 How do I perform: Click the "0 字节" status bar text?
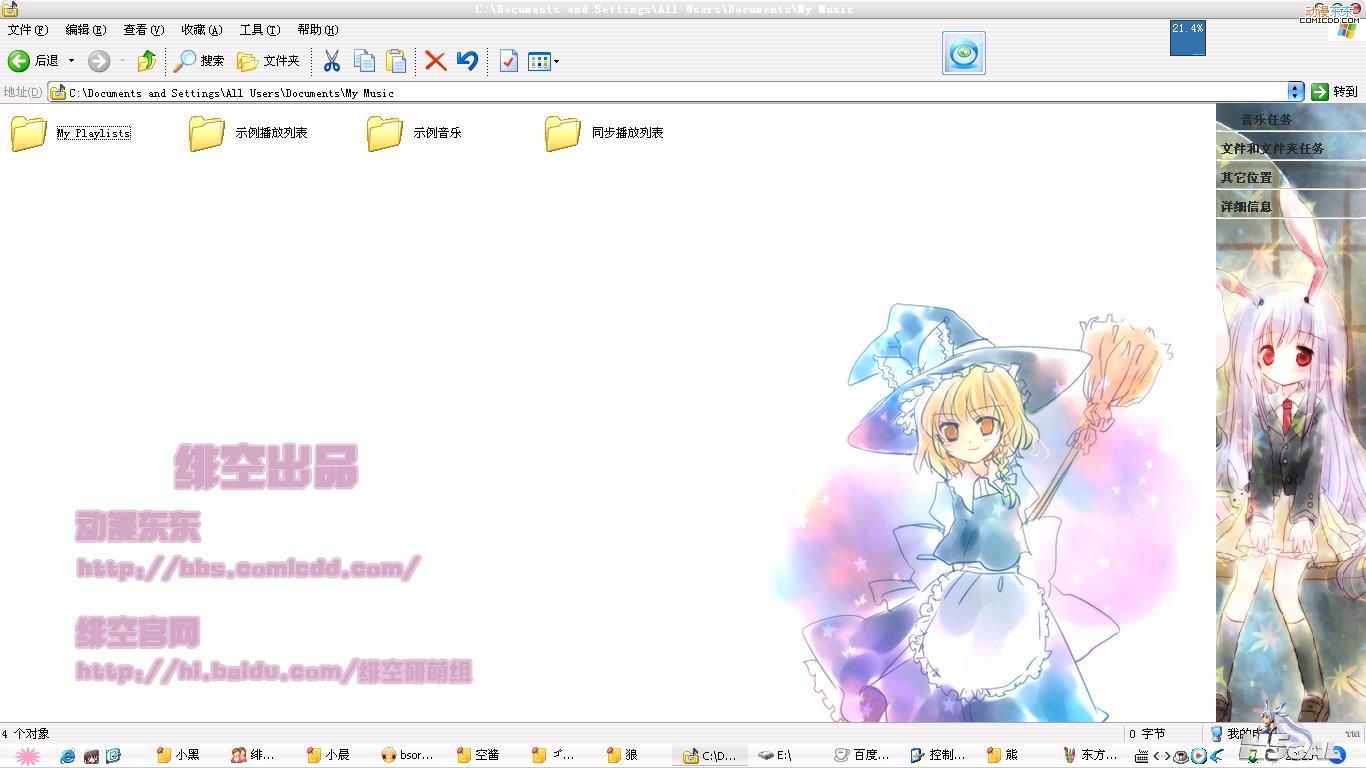click(x=1148, y=734)
